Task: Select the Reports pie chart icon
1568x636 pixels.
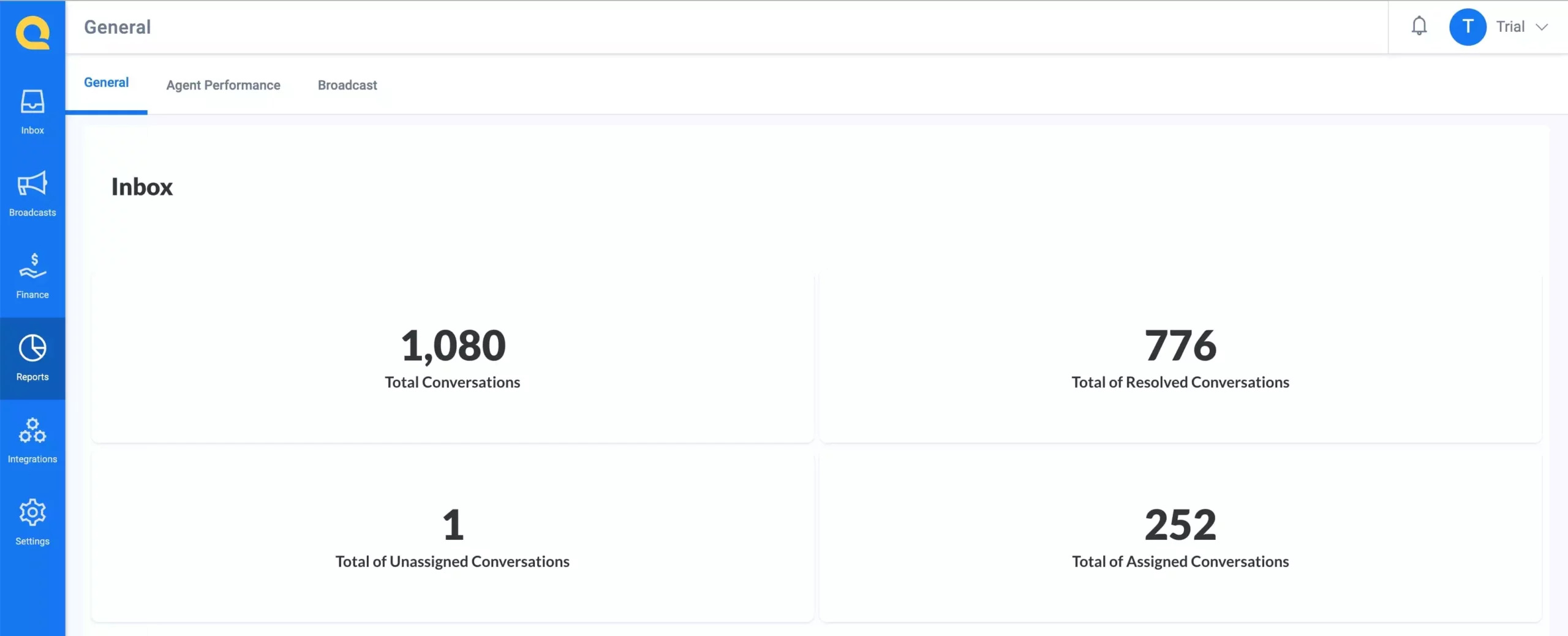Action: point(32,348)
